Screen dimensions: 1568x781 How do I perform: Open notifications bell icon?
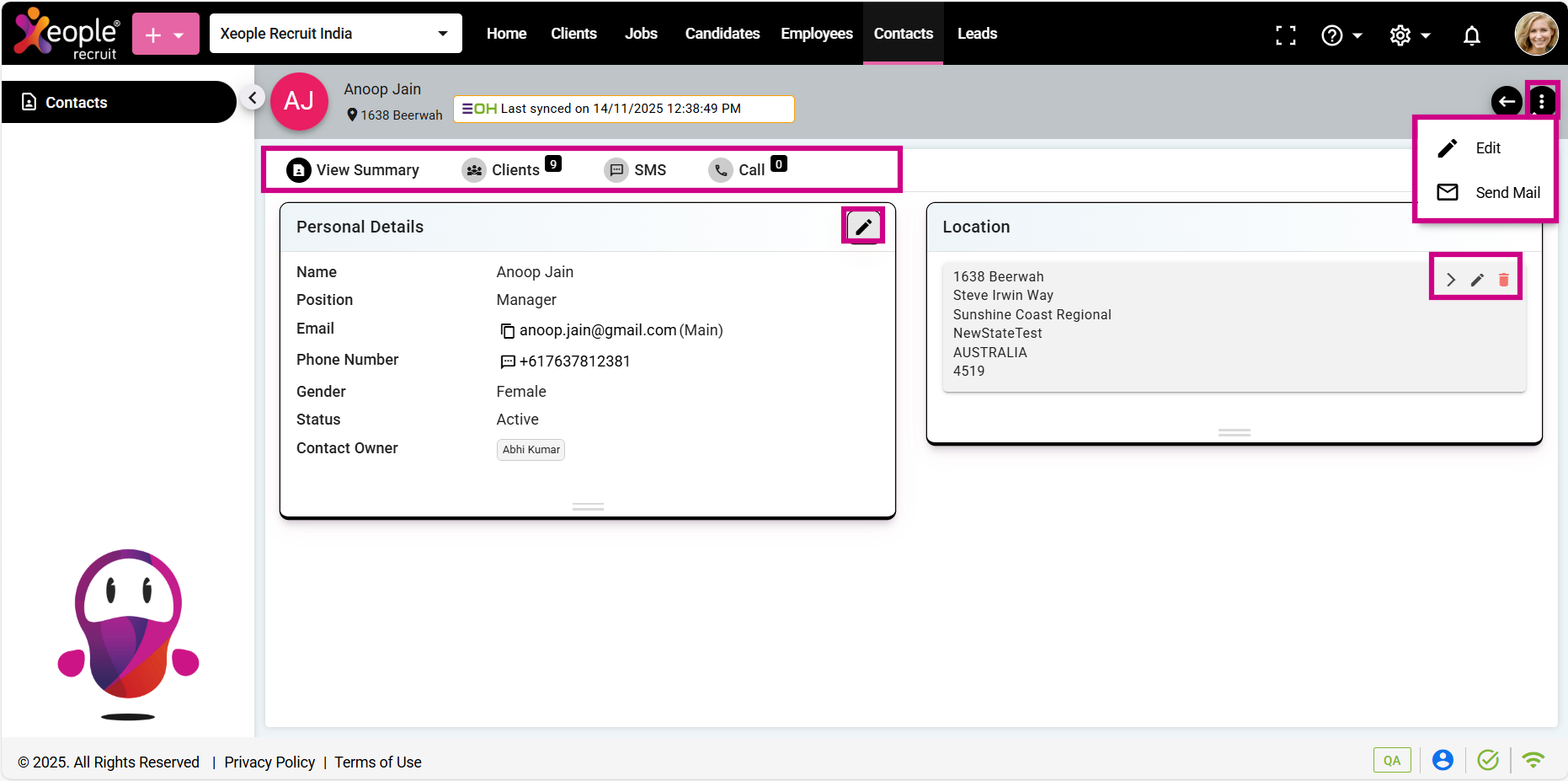(x=1471, y=35)
